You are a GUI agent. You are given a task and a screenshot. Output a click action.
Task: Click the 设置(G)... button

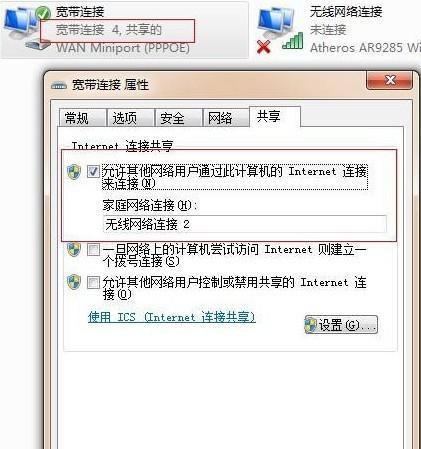pyautogui.click(x=341, y=325)
